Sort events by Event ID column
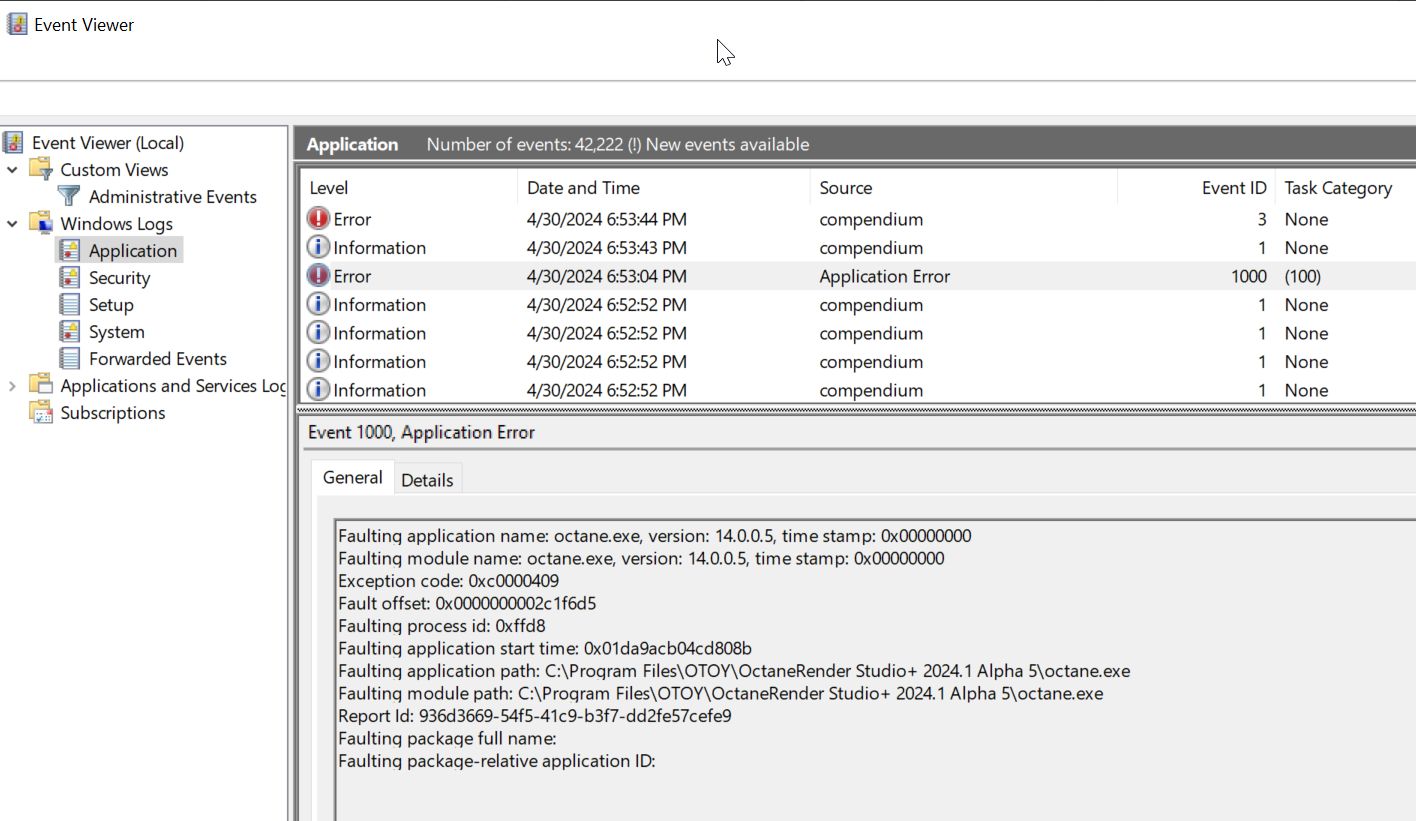Screen dimensions: 1416x821 [x=1233, y=188]
